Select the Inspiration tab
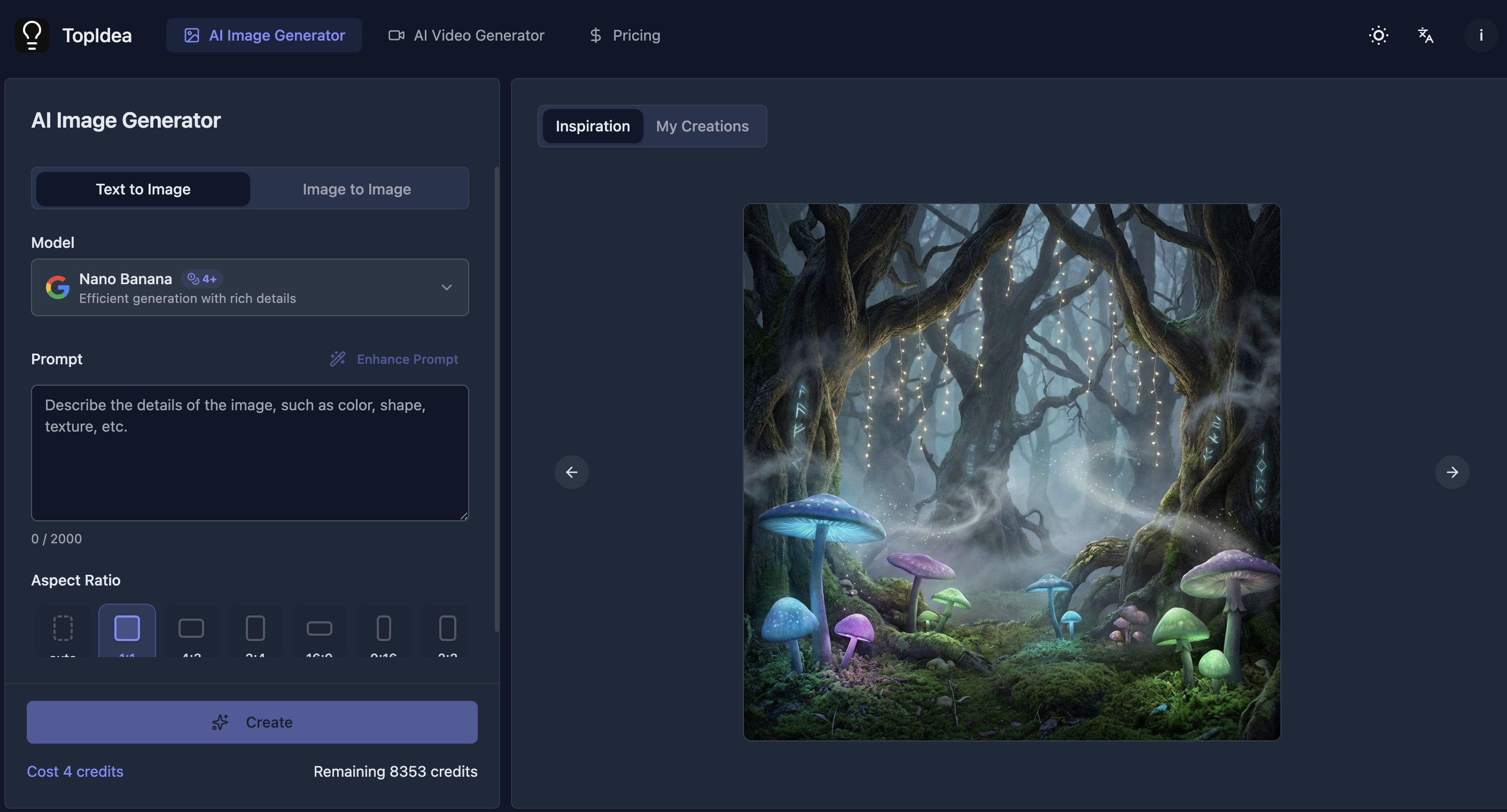The height and width of the screenshot is (812, 1507). coord(593,126)
